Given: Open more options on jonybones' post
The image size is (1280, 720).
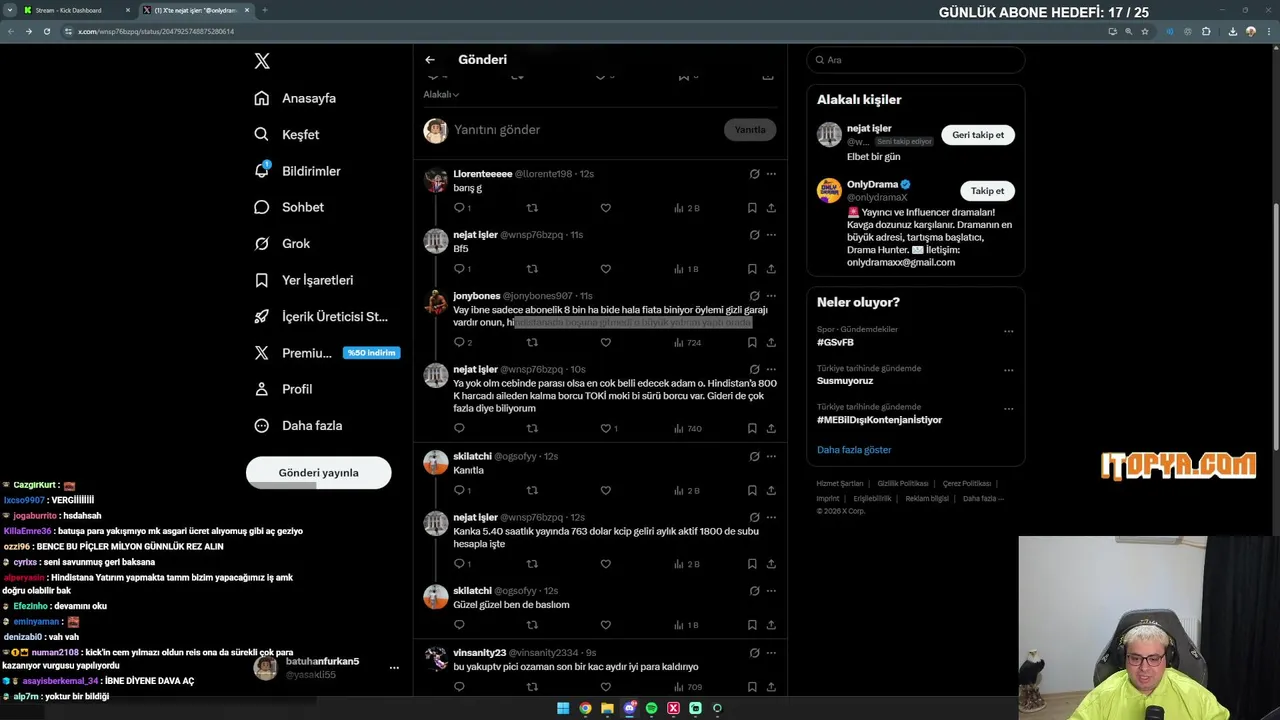Looking at the screenshot, I should [771, 296].
